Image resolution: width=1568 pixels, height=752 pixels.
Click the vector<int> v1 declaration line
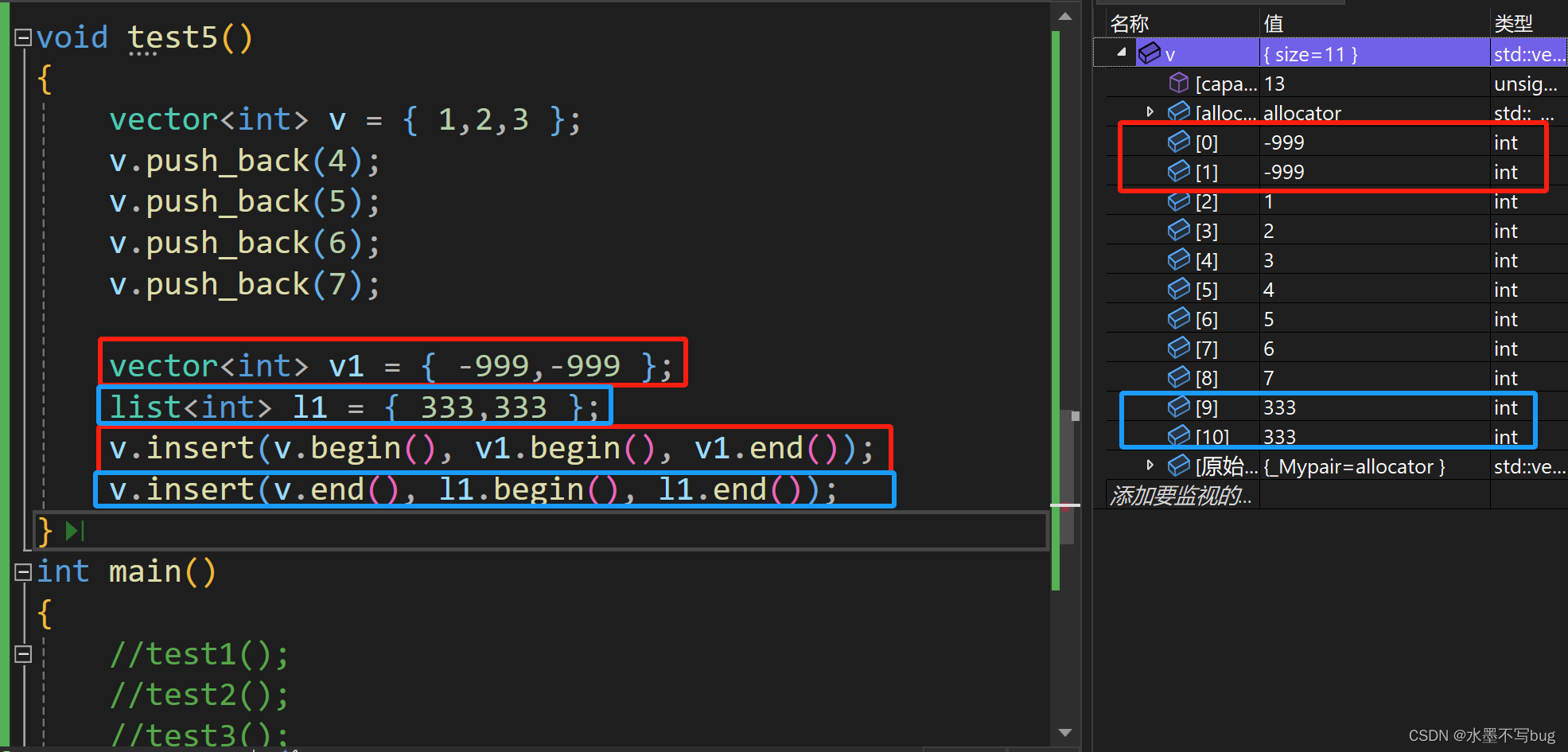pos(391,365)
